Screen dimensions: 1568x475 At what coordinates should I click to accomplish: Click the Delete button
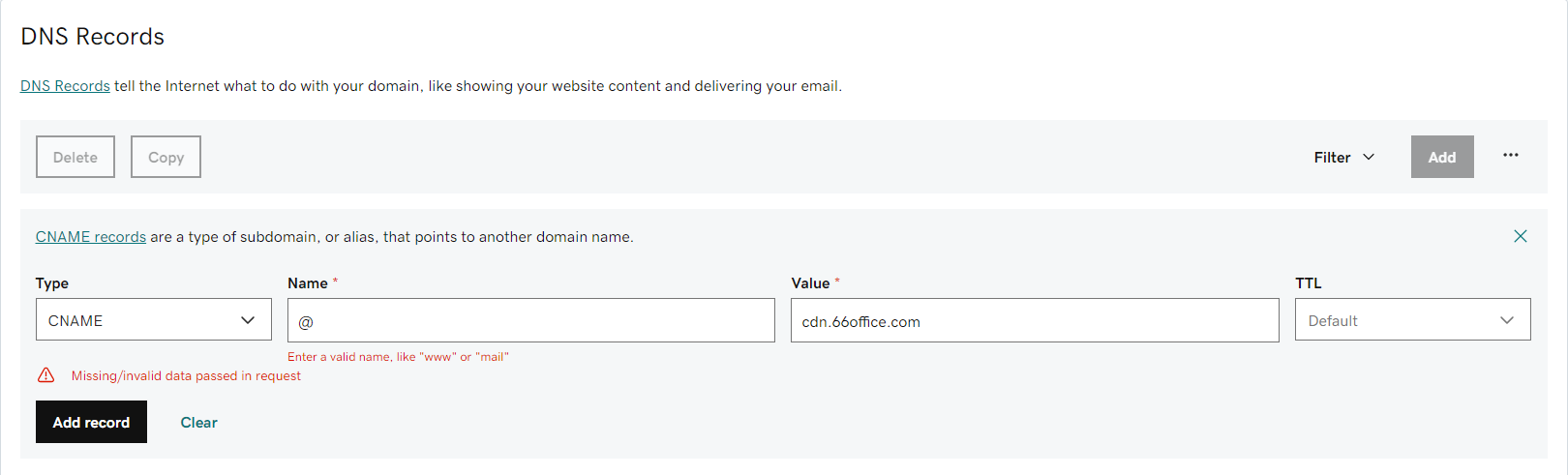(x=75, y=157)
